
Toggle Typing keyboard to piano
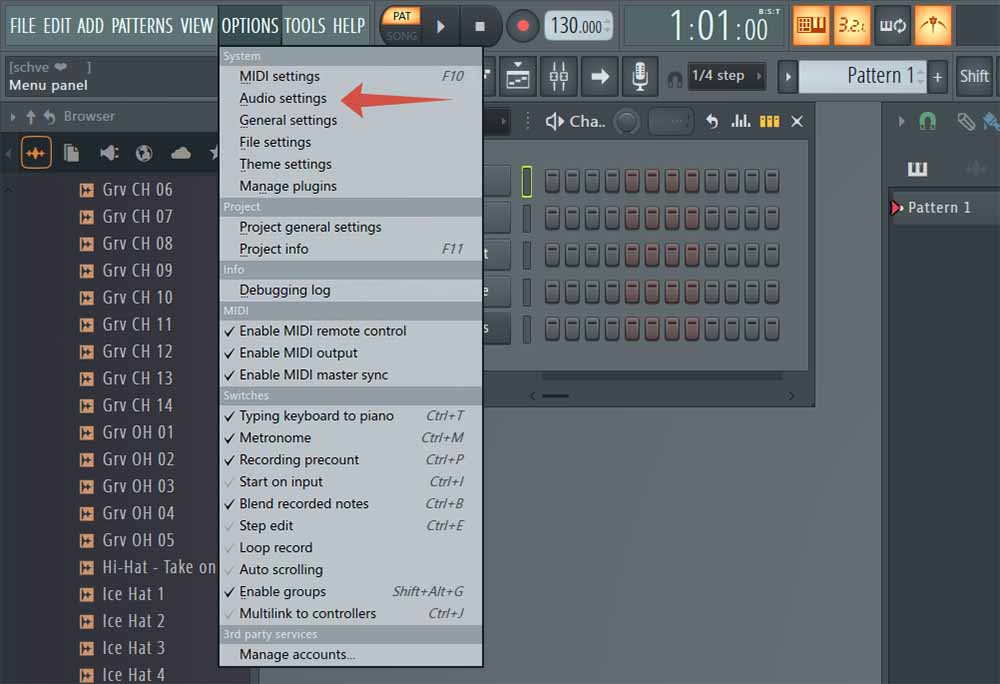point(316,416)
